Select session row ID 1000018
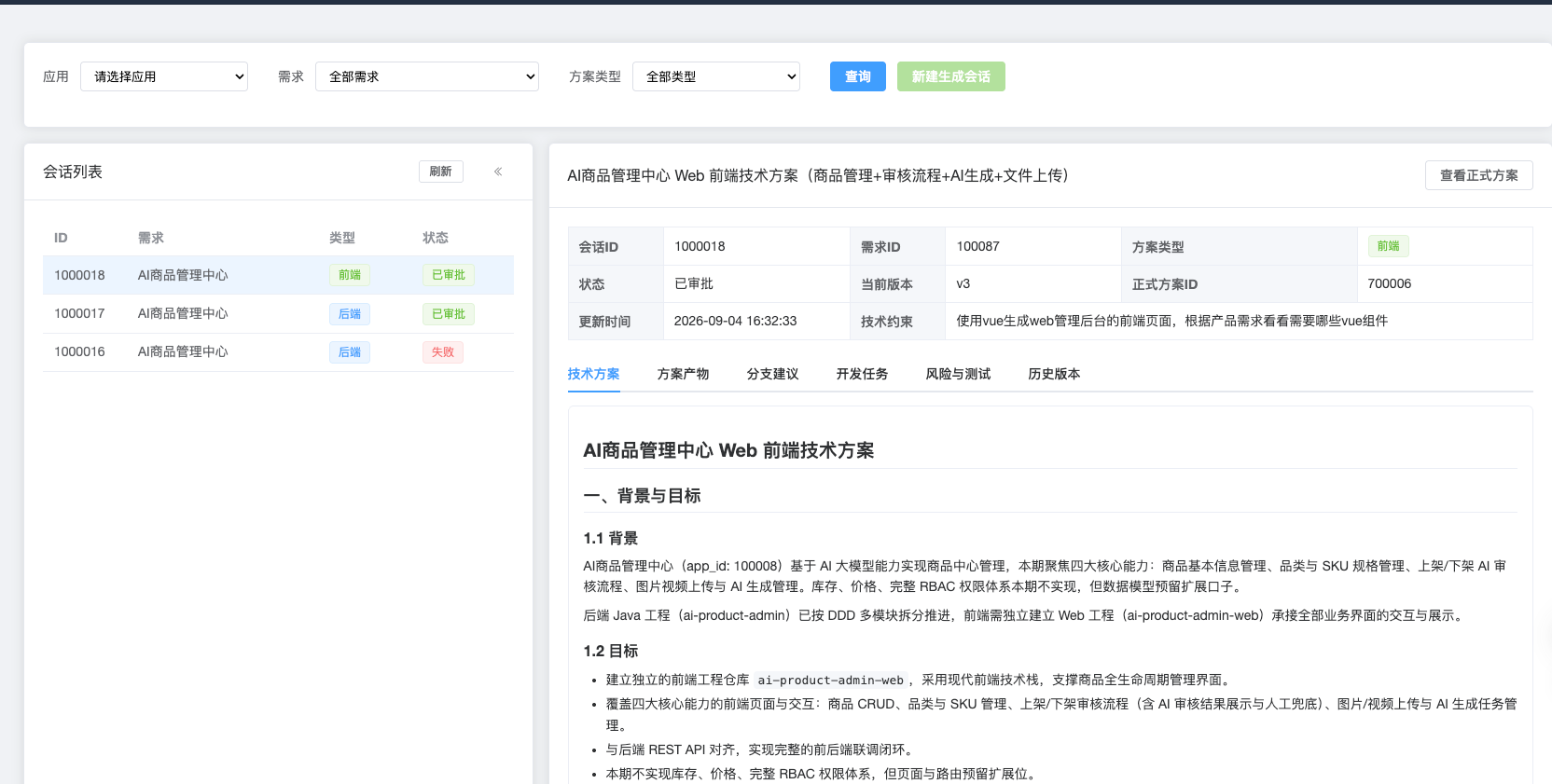The width and height of the screenshot is (1552, 784). pos(278,275)
